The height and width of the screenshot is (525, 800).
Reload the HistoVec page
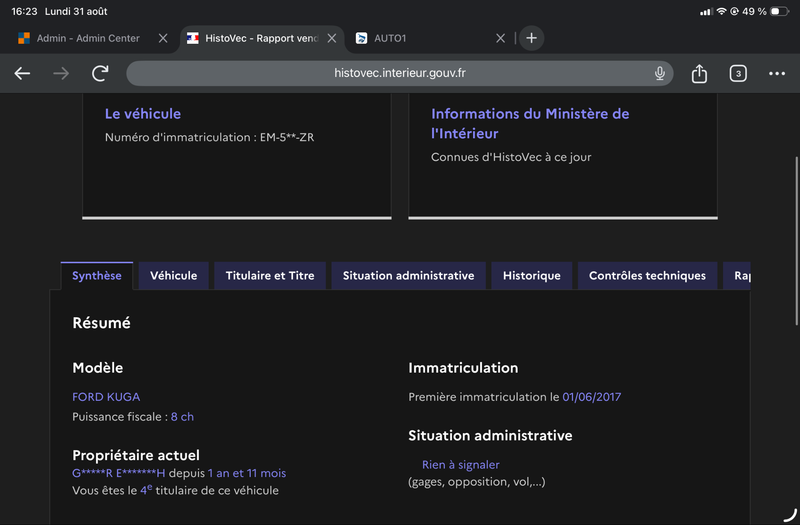pyautogui.click(x=100, y=73)
